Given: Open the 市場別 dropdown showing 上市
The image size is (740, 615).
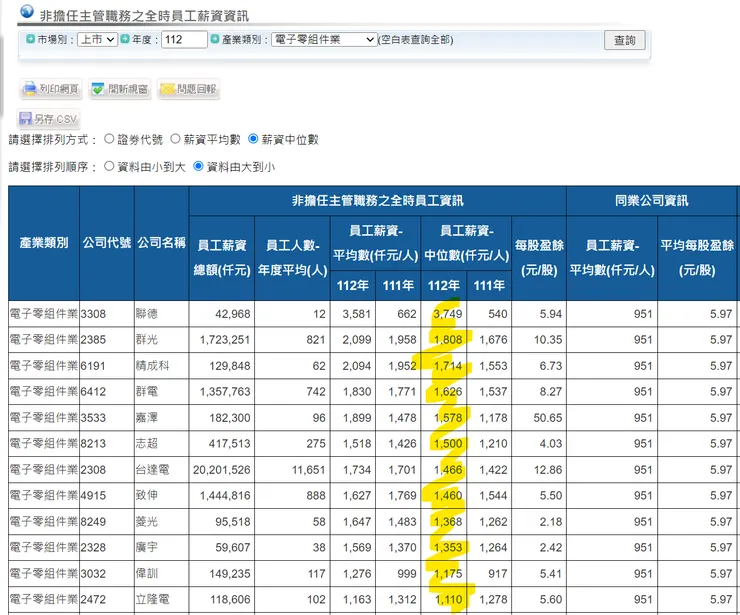Looking at the screenshot, I should (x=97, y=40).
